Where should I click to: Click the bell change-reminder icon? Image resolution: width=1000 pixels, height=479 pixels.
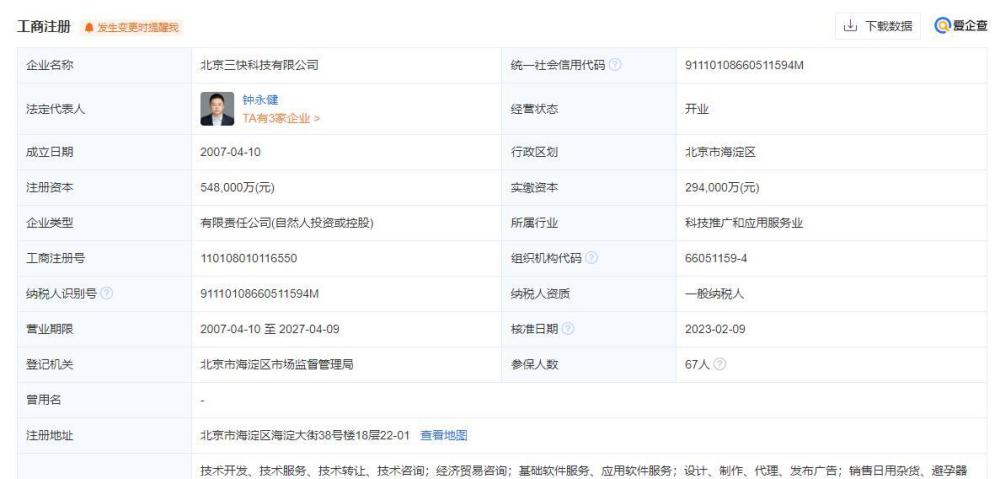89,27
